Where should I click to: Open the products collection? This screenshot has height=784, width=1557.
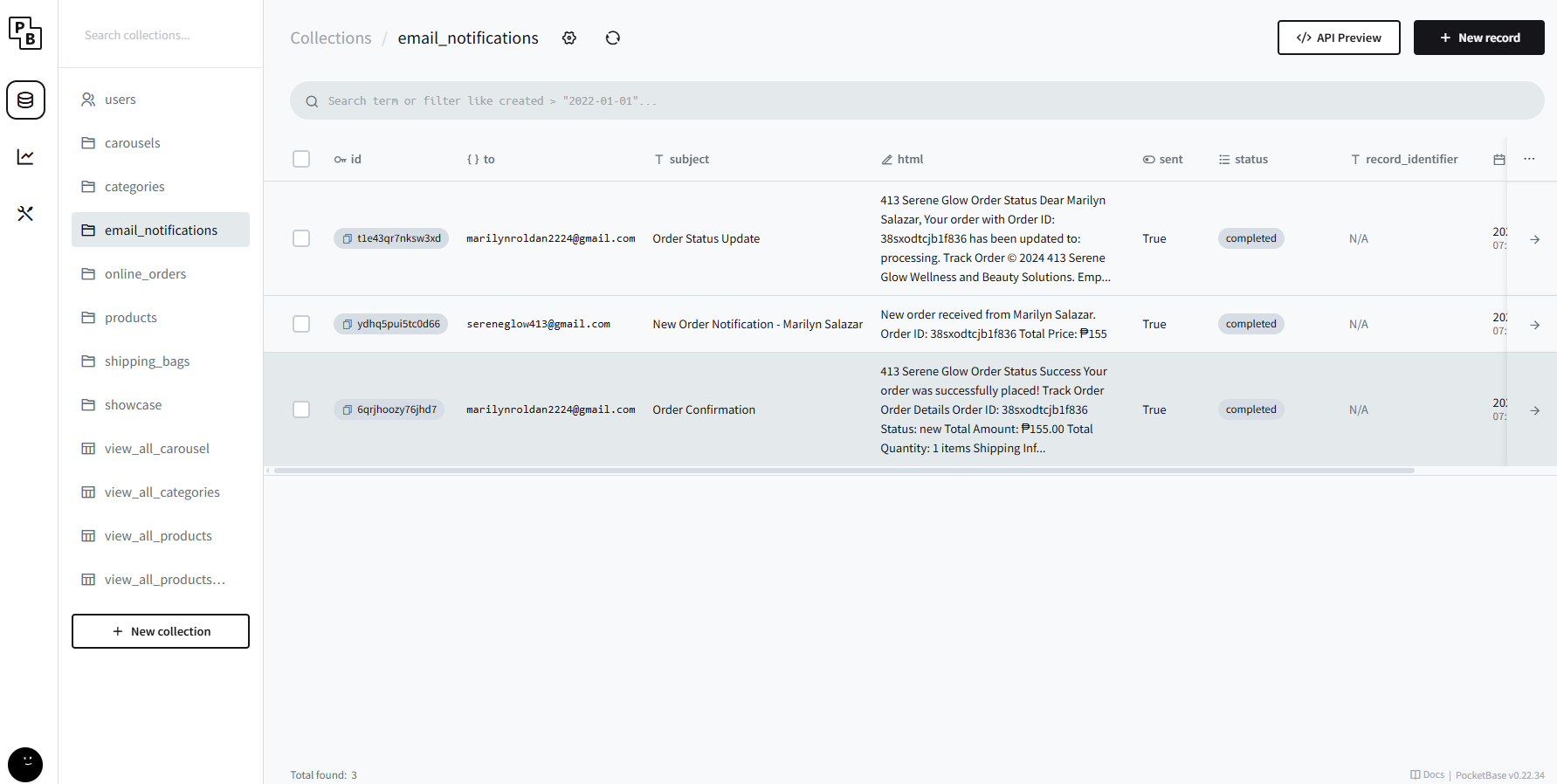click(161, 318)
